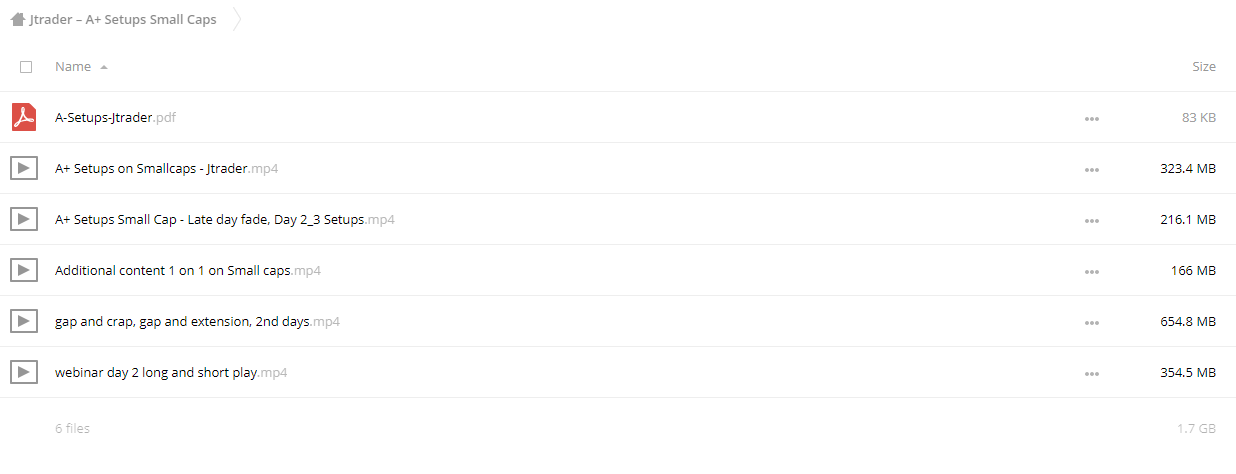
Task: Click play icon for gap and crap video
Action: pos(24,321)
